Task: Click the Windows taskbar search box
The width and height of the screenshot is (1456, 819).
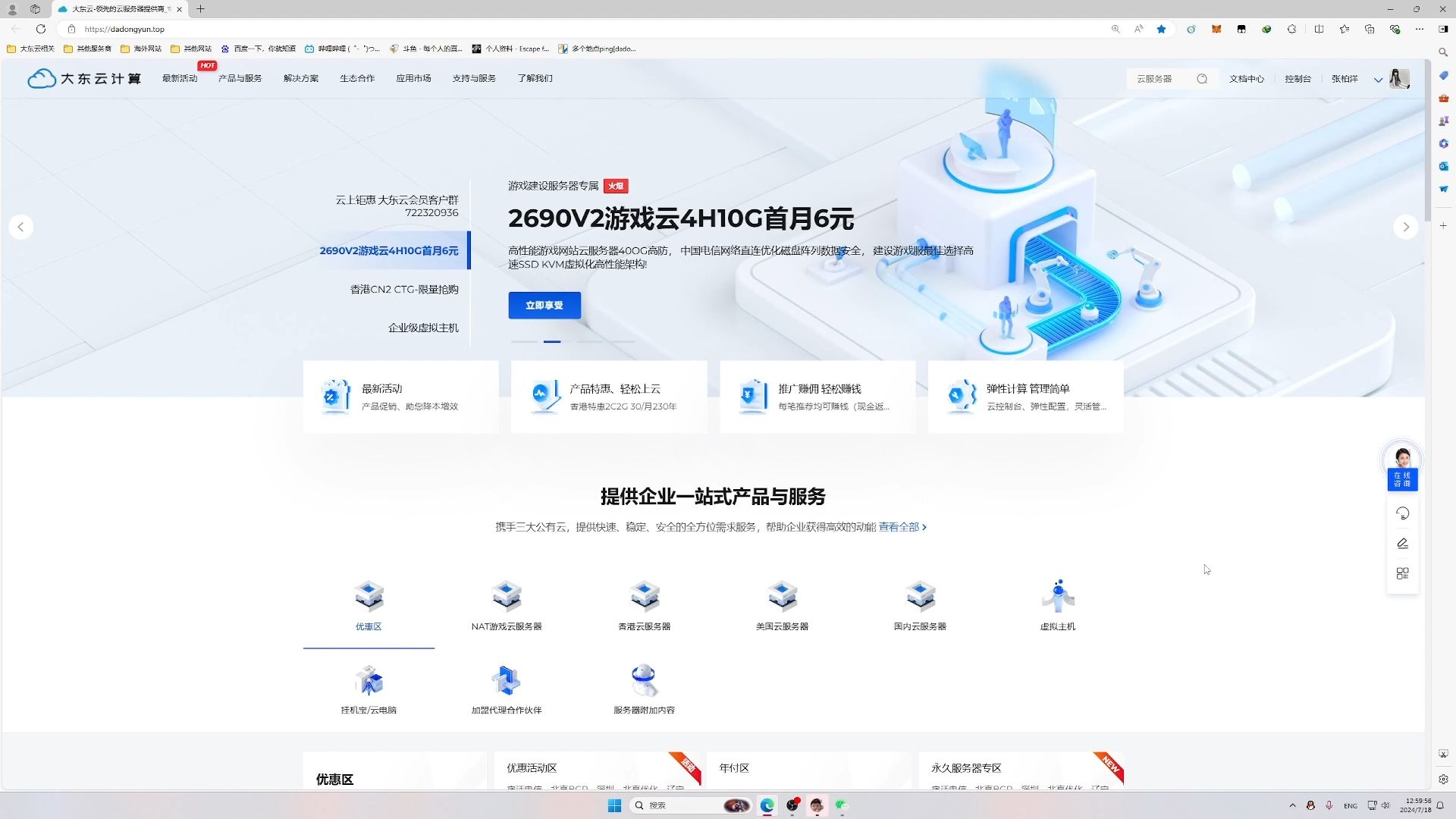Action: coord(692,805)
